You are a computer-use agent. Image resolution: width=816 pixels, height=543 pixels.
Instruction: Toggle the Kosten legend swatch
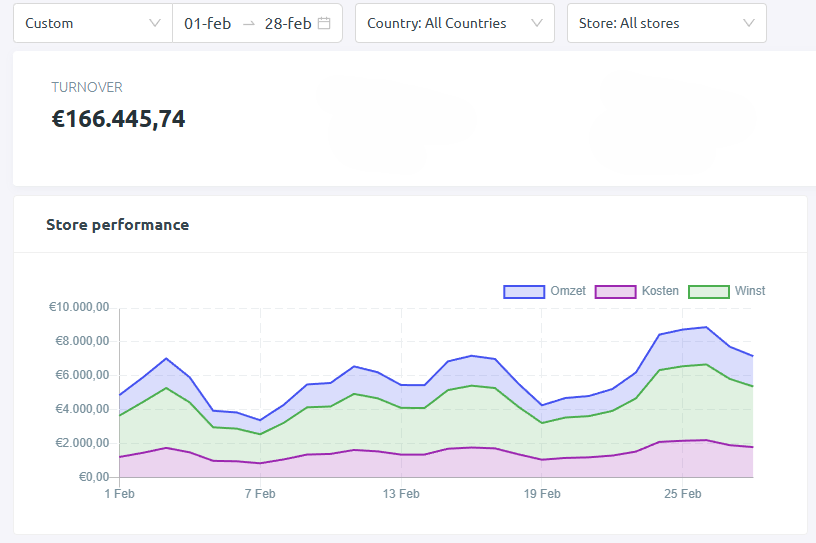point(616,292)
